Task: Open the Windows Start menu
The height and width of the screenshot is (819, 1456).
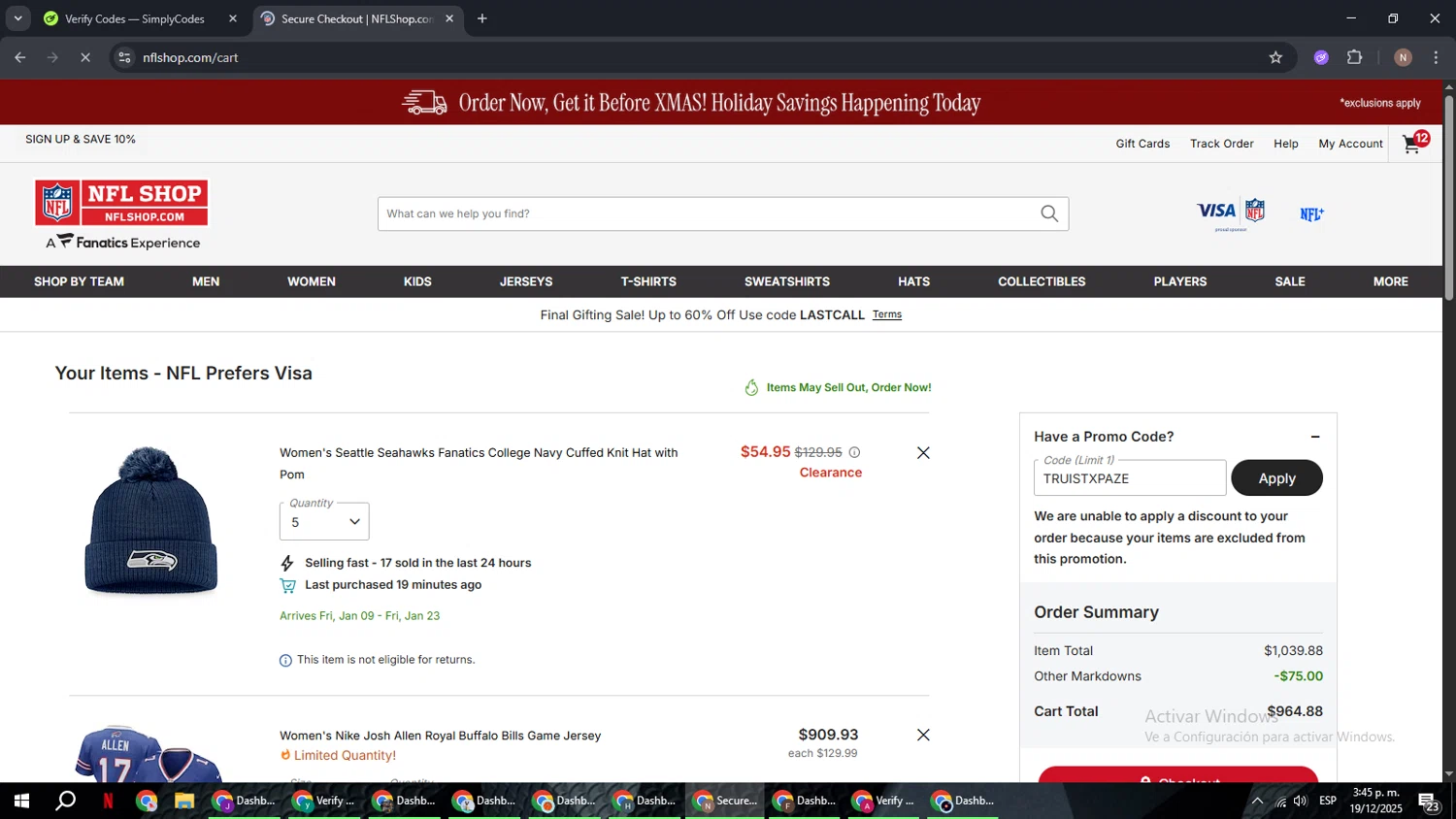Action: coord(21,801)
